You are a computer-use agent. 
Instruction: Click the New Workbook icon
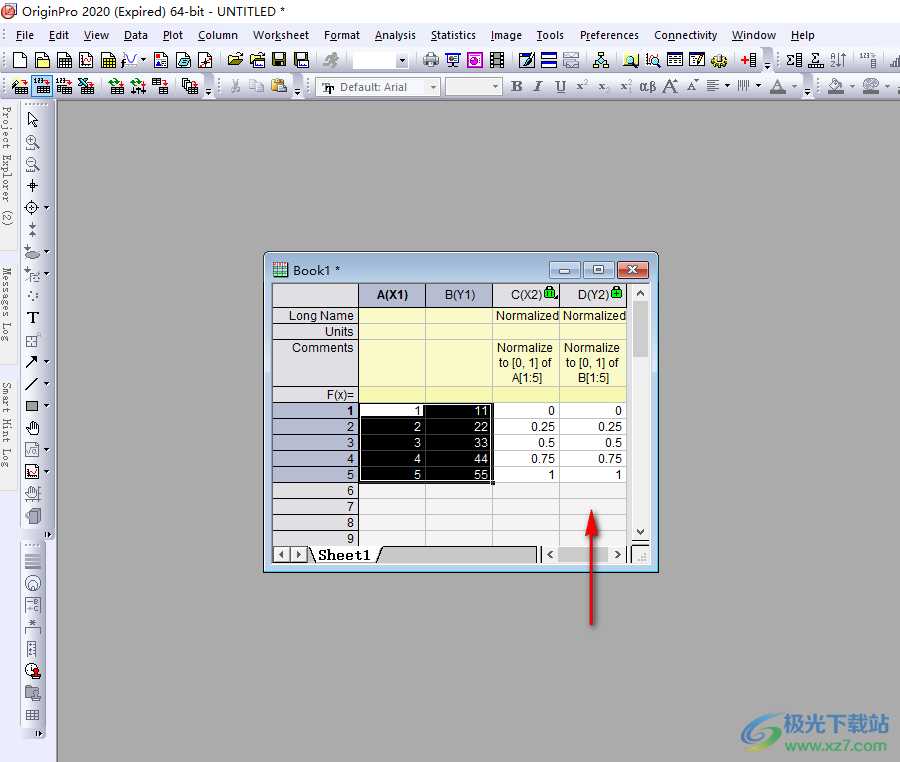click(x=64, y=60)
